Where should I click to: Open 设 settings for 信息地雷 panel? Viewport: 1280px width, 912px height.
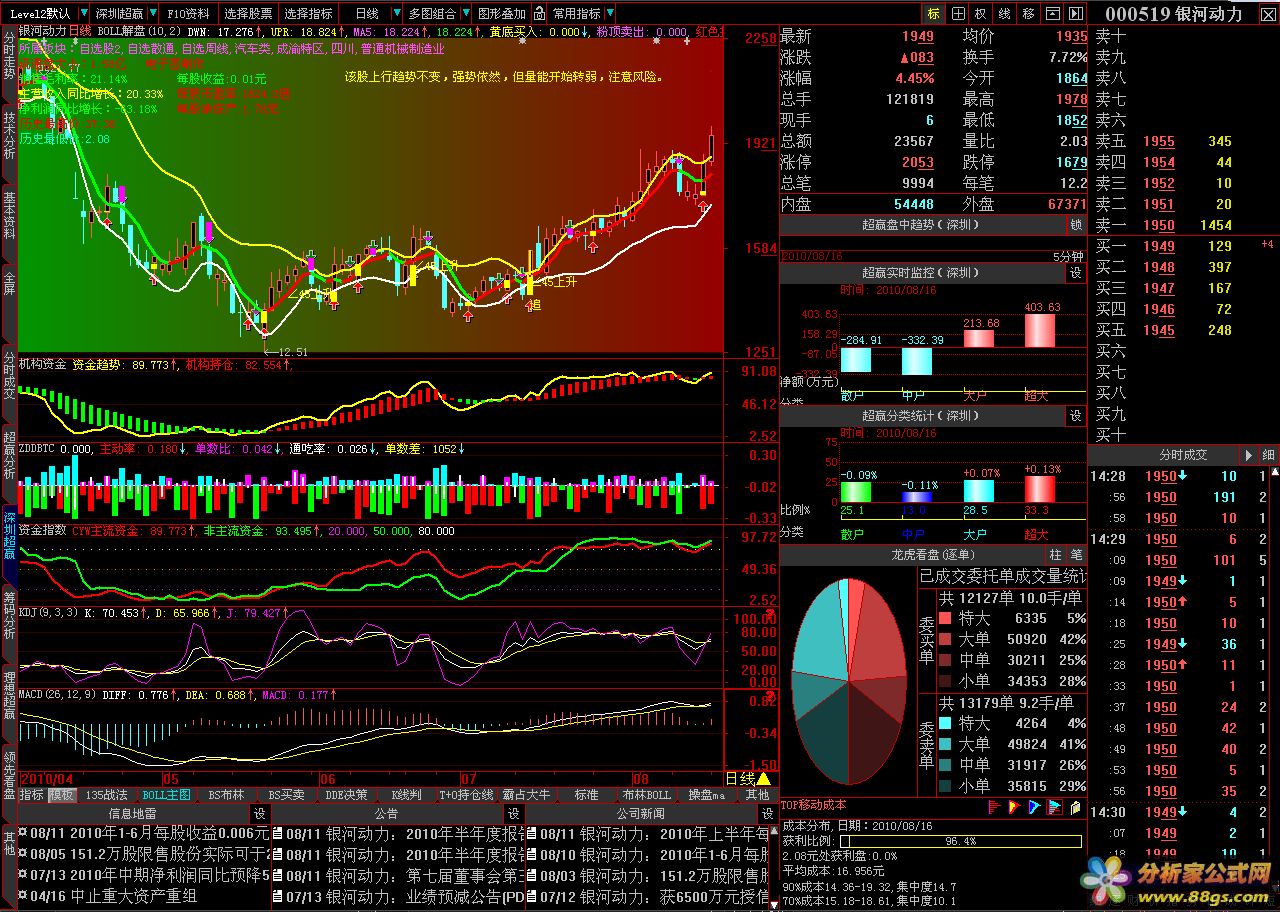pos(260,814)
